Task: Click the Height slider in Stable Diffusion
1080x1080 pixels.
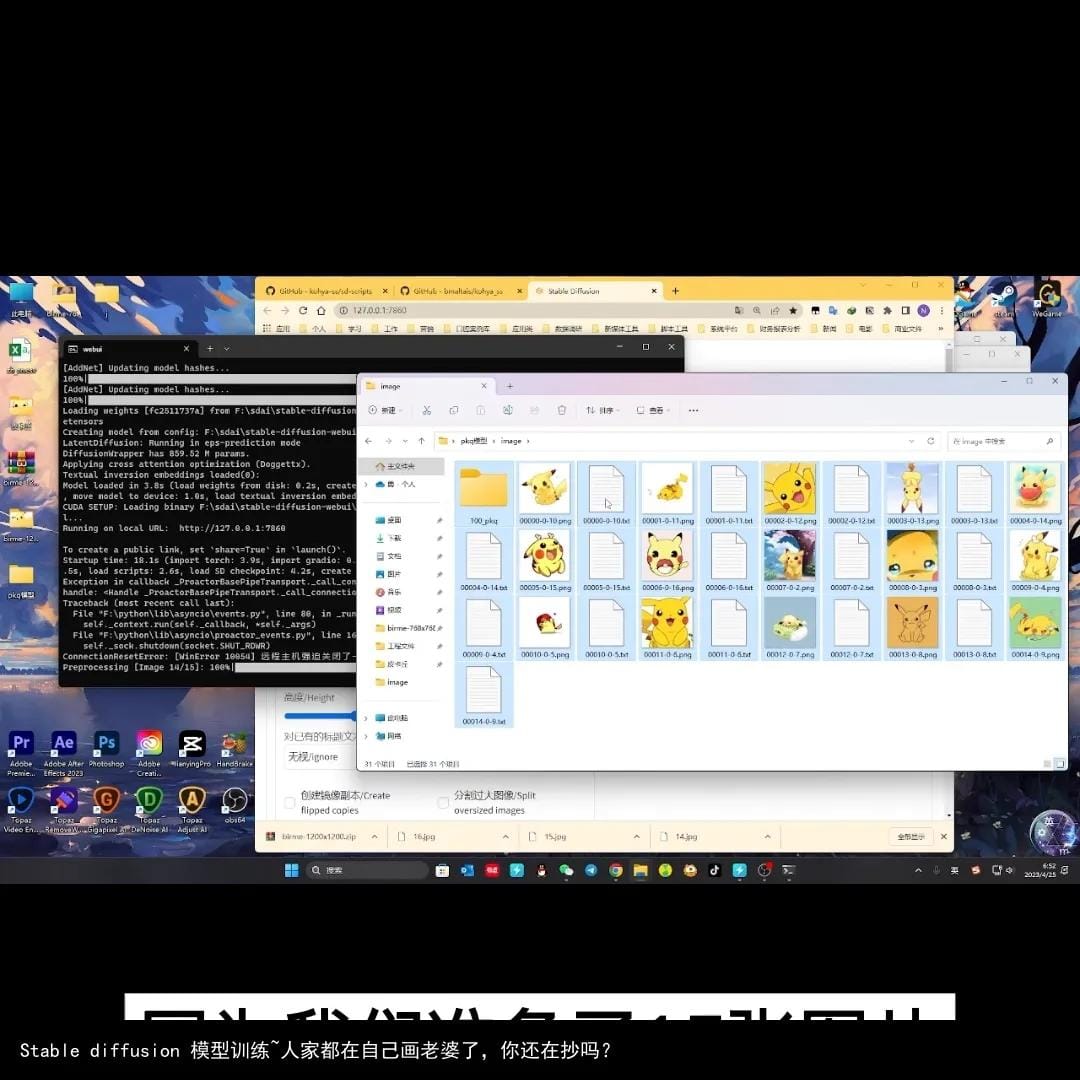Action: (x=320, y=716)
